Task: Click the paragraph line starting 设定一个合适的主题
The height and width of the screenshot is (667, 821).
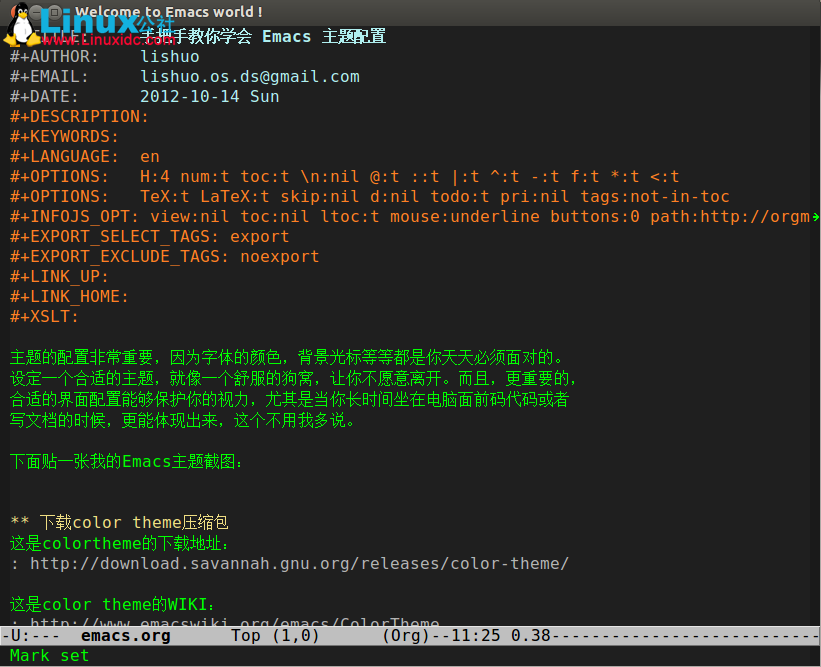Action: pyautogui.click(x=293, y=378)
